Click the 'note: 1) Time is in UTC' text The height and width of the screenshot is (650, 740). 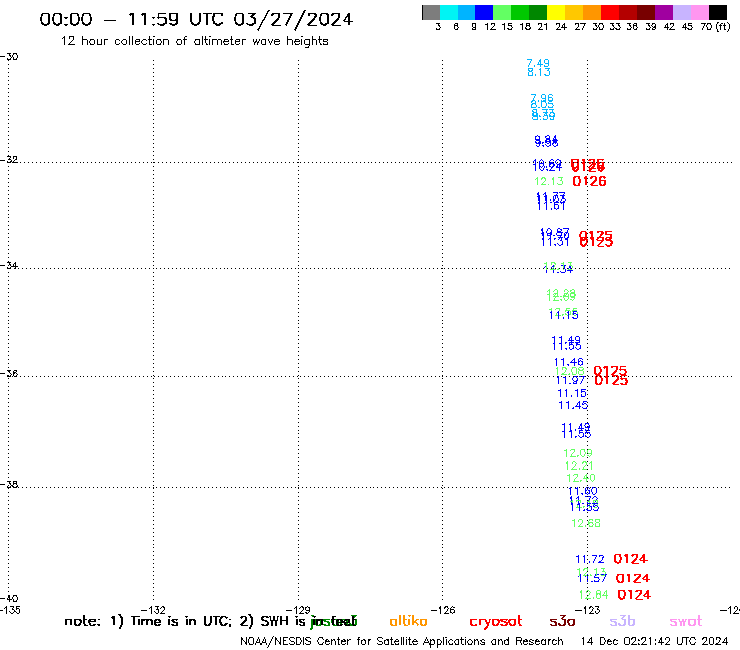148,621
